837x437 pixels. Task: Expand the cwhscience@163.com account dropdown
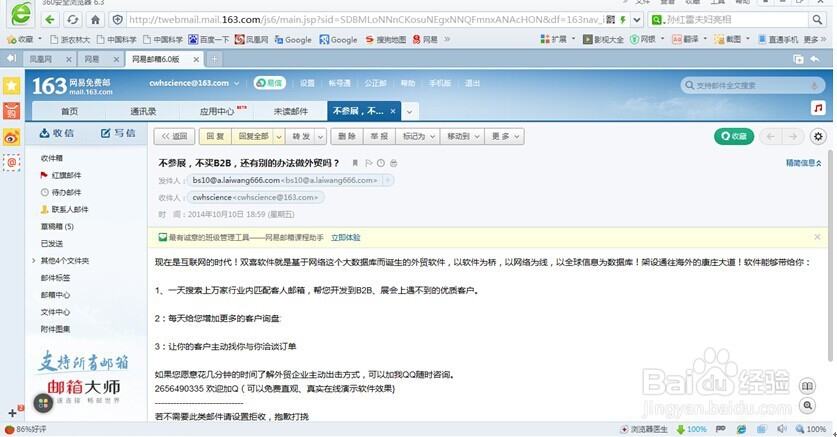coord(236,83)
